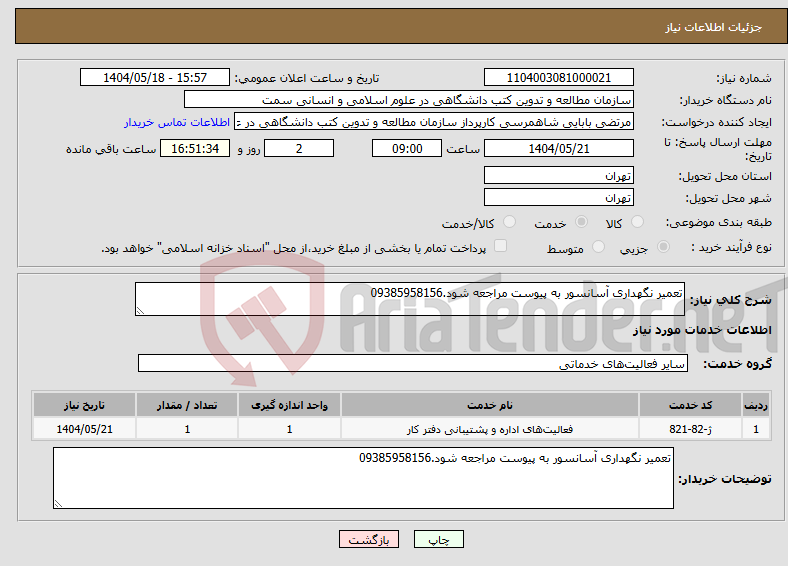Screen dimensions: 788x566
Task: Click the اطلاعات خدمات مورد نیاز heading
Action: click(702, 330)
